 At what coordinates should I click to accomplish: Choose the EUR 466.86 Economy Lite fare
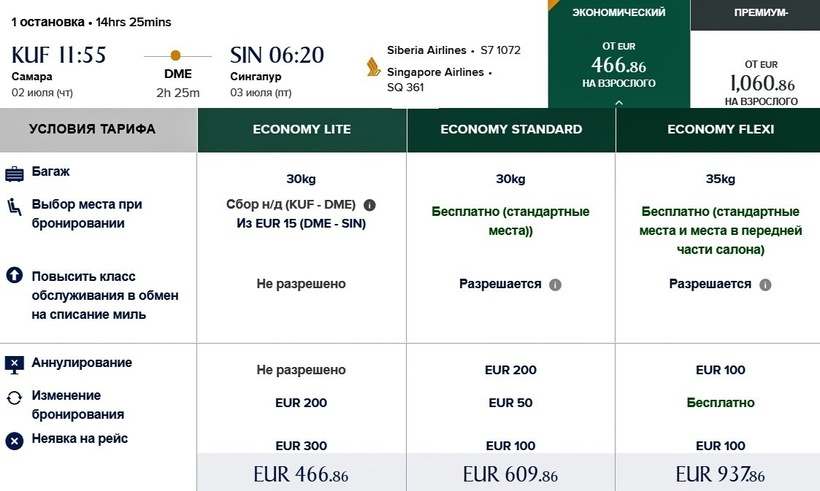pyautogui.click(x=301, y=474)
